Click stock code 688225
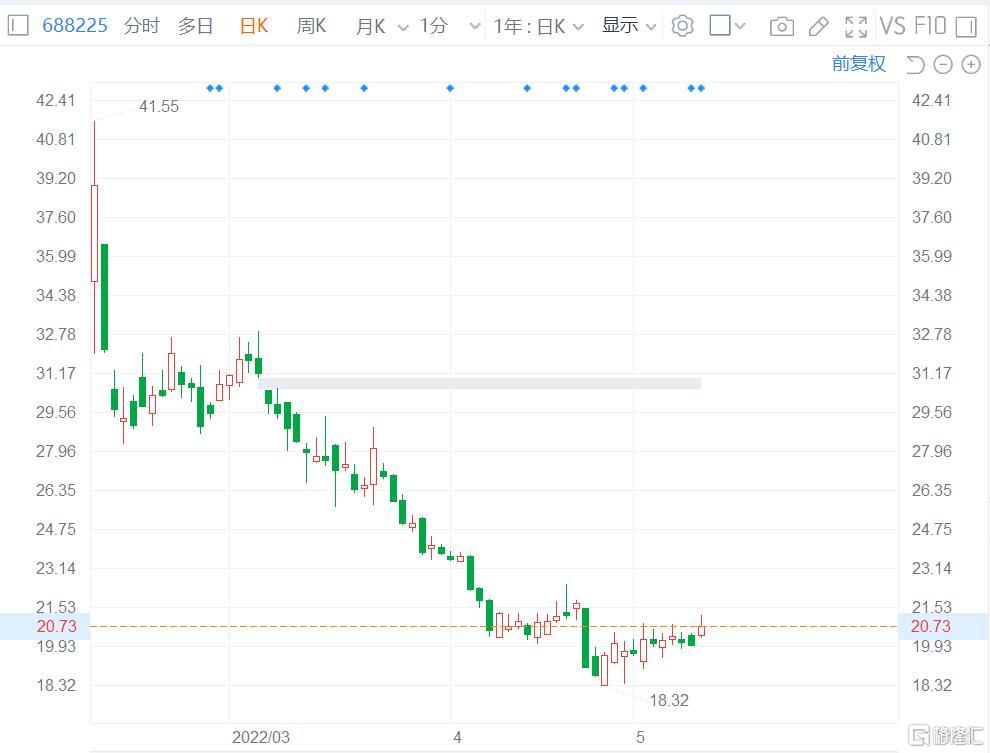Screen dimensions: 990x753 coord(75,25)
